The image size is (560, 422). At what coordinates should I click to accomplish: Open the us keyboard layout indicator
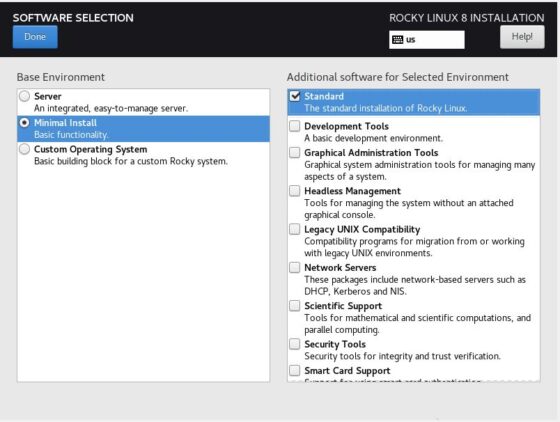tap(427, 40)
